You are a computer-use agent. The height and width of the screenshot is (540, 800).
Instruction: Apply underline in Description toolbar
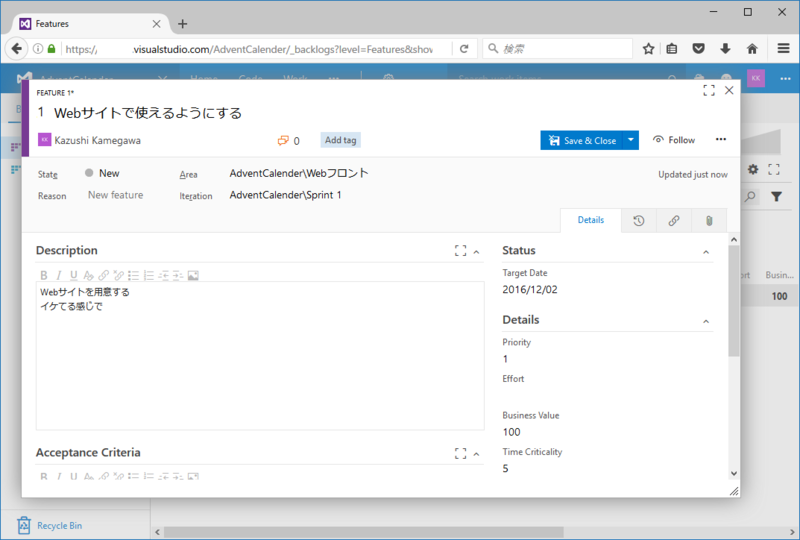pos(73,276)
